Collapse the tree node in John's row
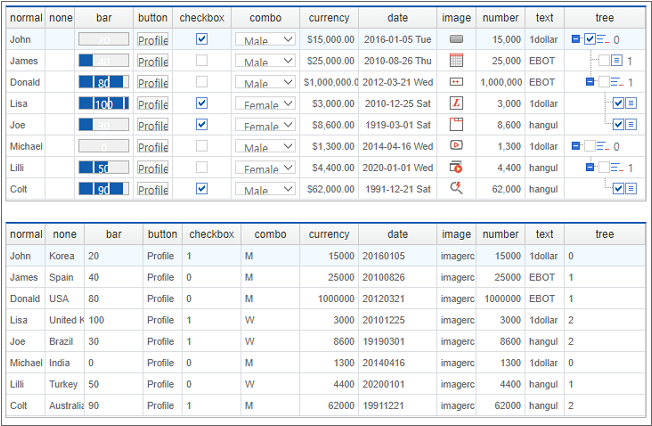The image size is (652, 426). pos(576,39)
